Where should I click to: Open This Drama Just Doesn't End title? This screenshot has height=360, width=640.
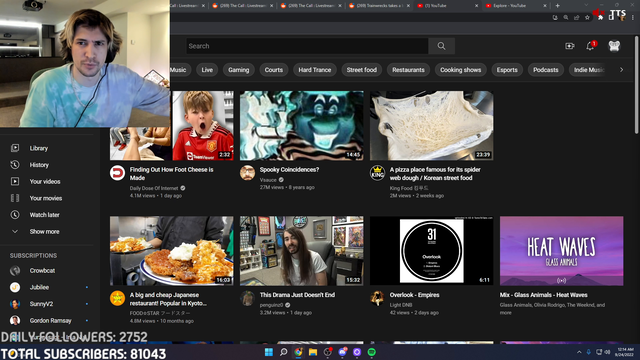pyautogui.click(x=297, y=295)
